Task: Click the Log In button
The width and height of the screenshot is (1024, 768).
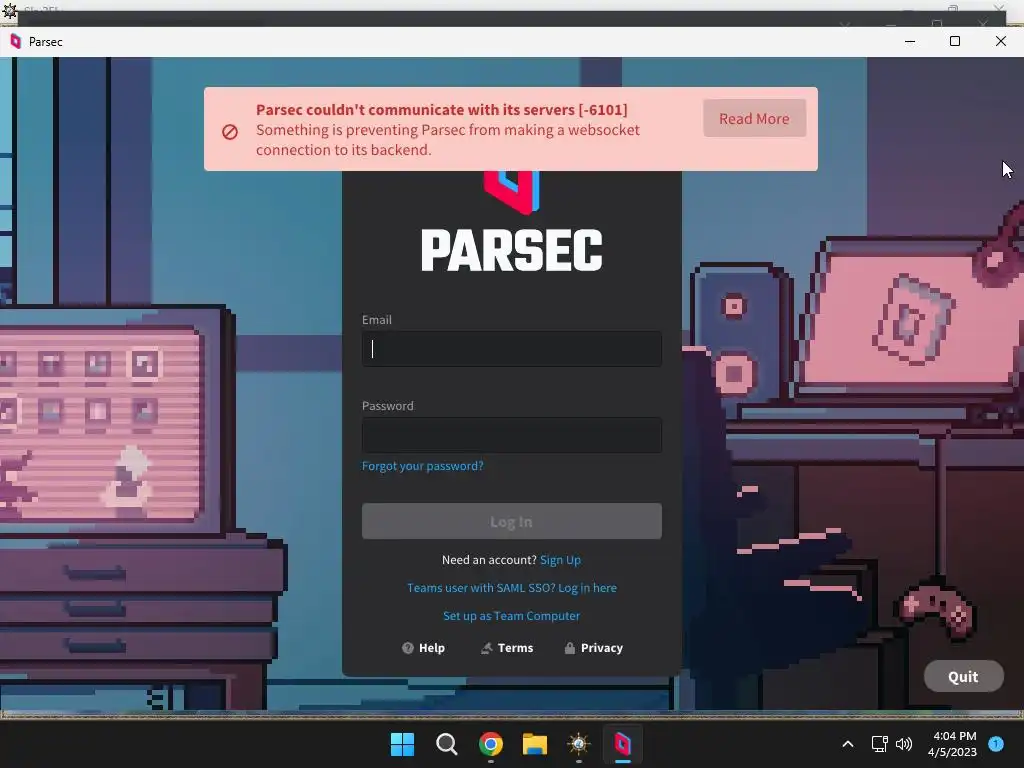Action: point(511,521)
